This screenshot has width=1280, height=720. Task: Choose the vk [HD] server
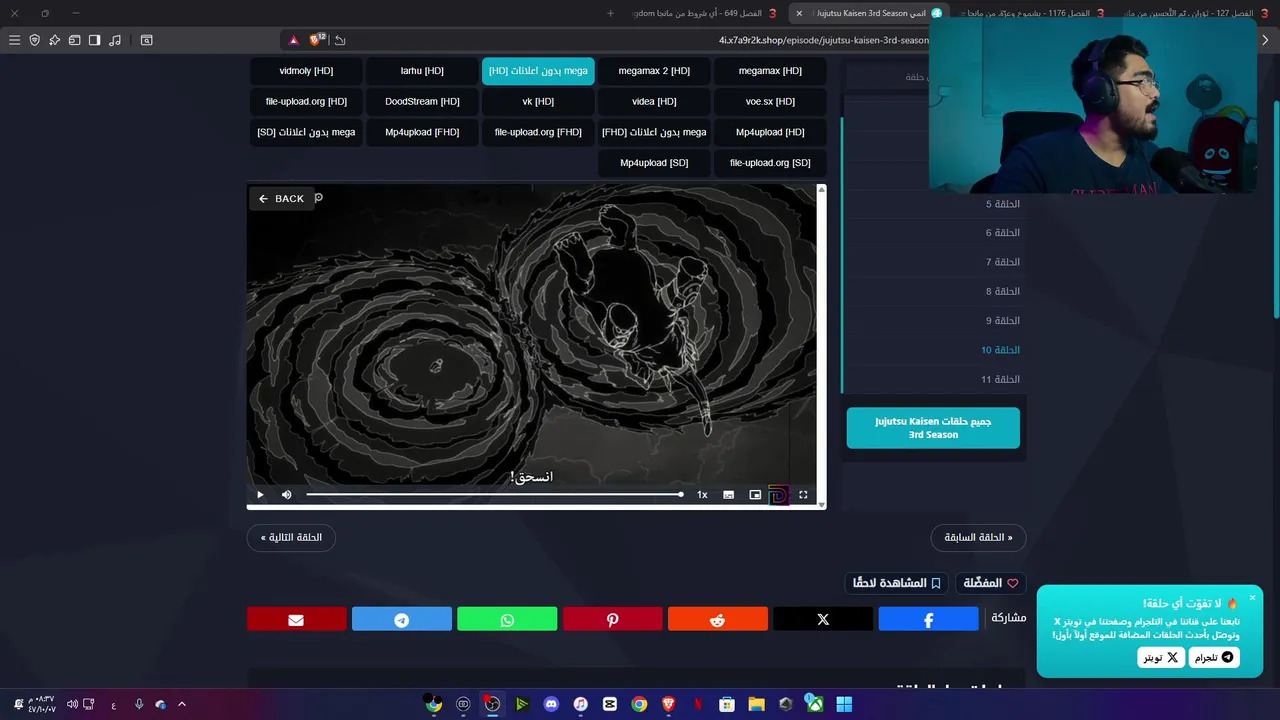tap(538, 102)
